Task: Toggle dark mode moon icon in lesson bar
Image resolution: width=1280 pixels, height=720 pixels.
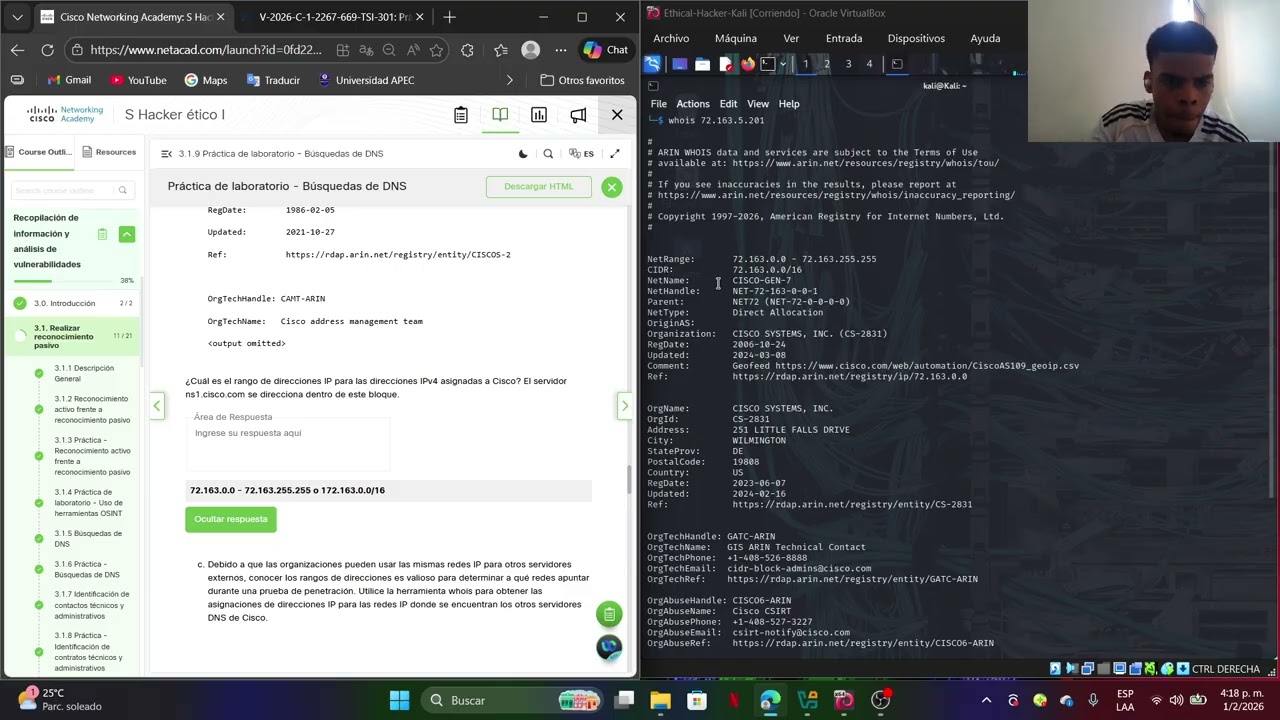Action: pos(523,154)
